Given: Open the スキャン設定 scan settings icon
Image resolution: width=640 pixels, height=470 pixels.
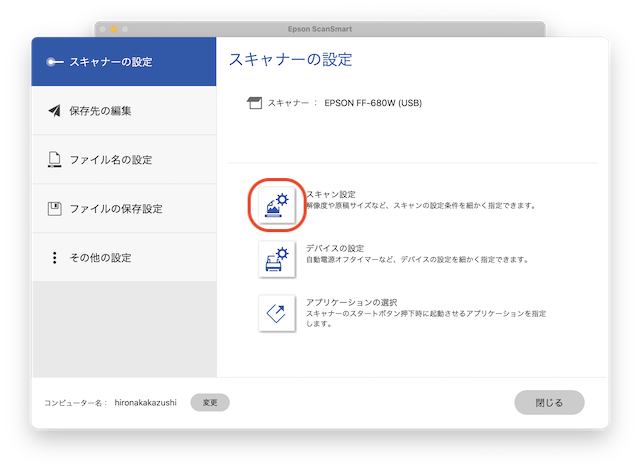Looking at the screenshot, I should point(277,205).
